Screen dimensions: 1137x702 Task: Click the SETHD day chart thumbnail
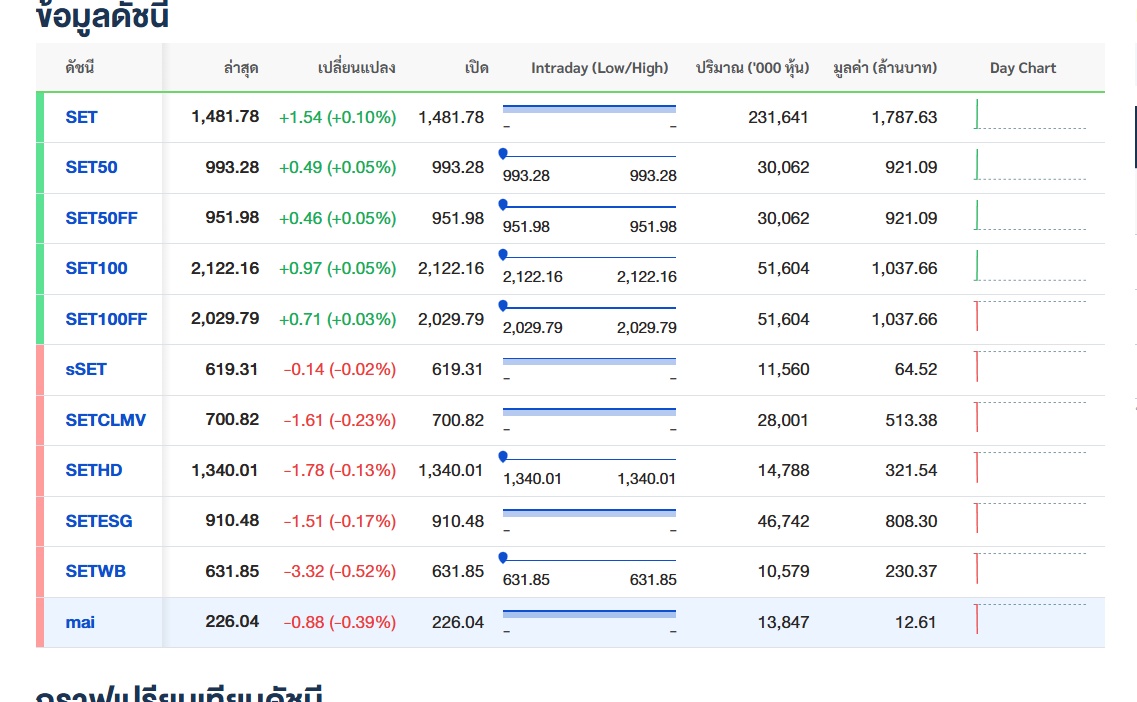[1030, 469]
